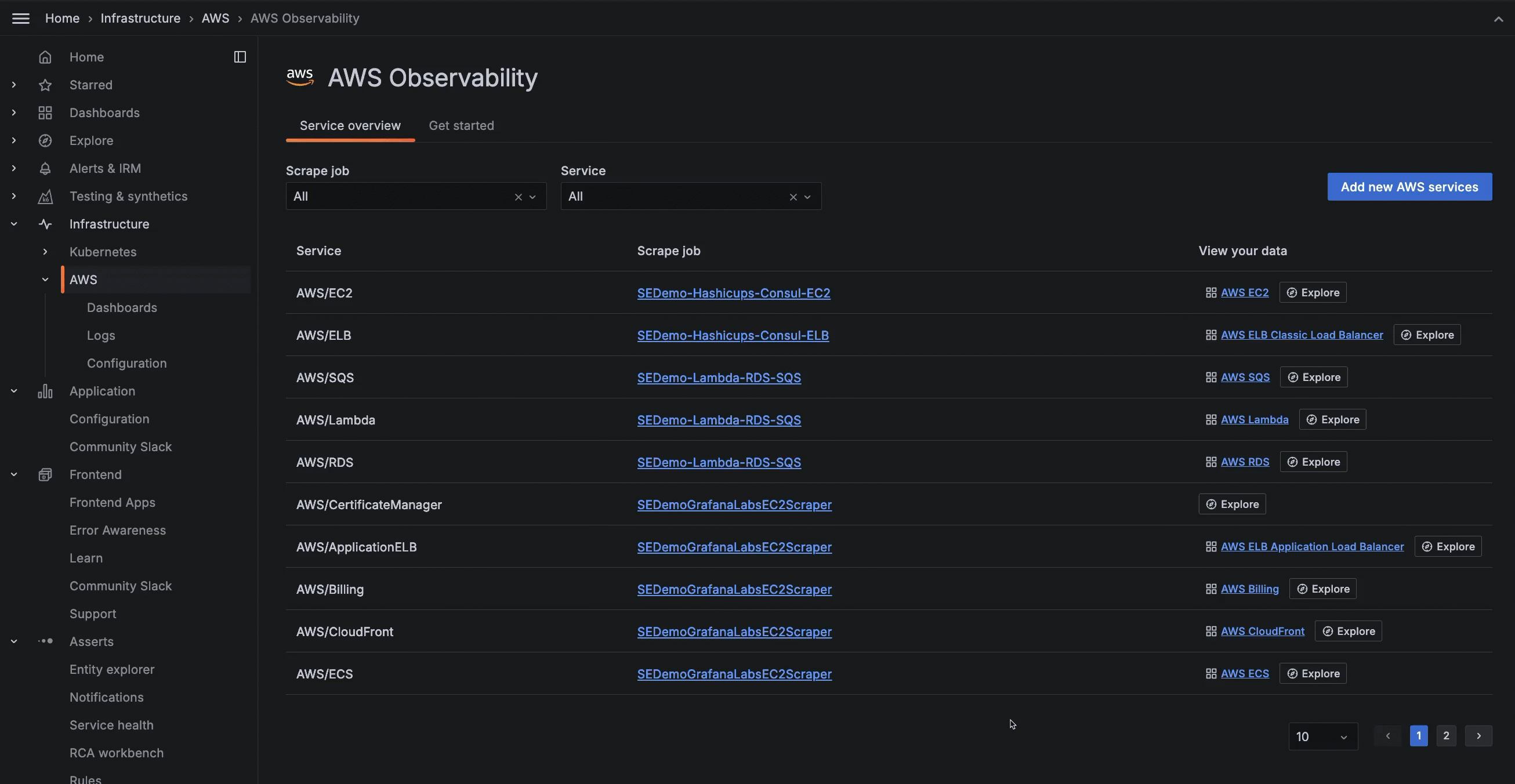Screen dimensions: 1515x784
Task: Clear the Scrape job filter with the X
Action: pos(518,197)
